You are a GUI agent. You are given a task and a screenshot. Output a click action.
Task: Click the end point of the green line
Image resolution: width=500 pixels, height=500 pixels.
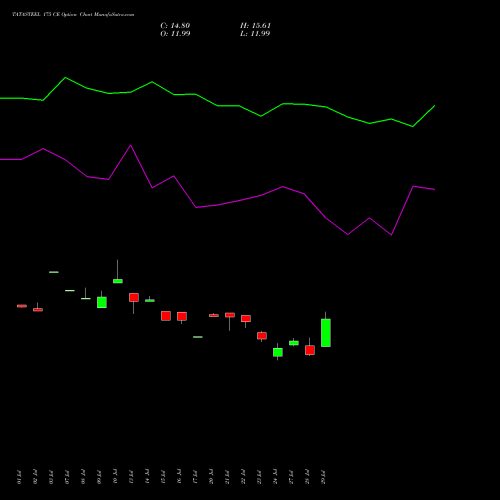pos(435,105)
